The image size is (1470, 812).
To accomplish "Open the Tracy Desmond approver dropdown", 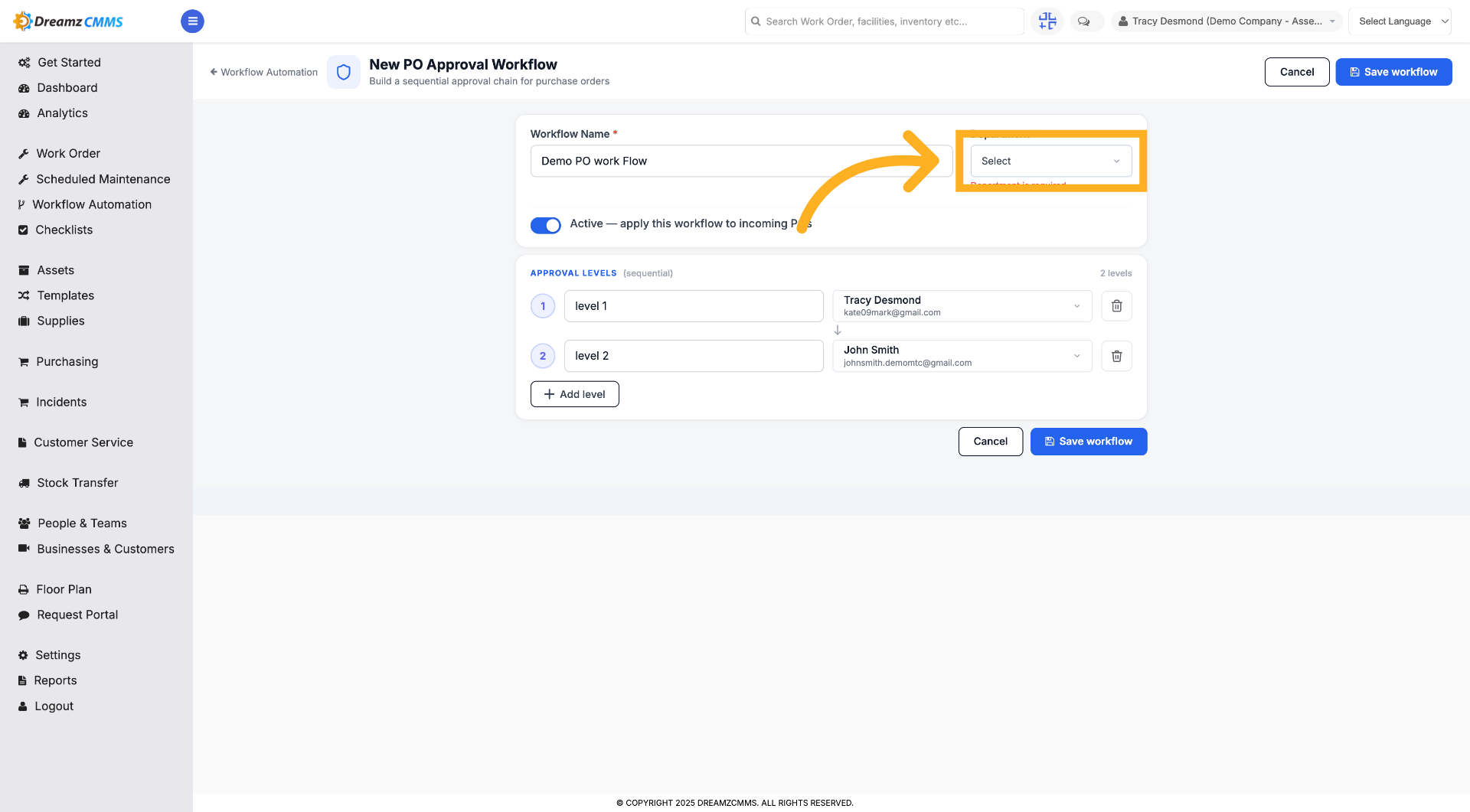I will (x=962, y=306).
